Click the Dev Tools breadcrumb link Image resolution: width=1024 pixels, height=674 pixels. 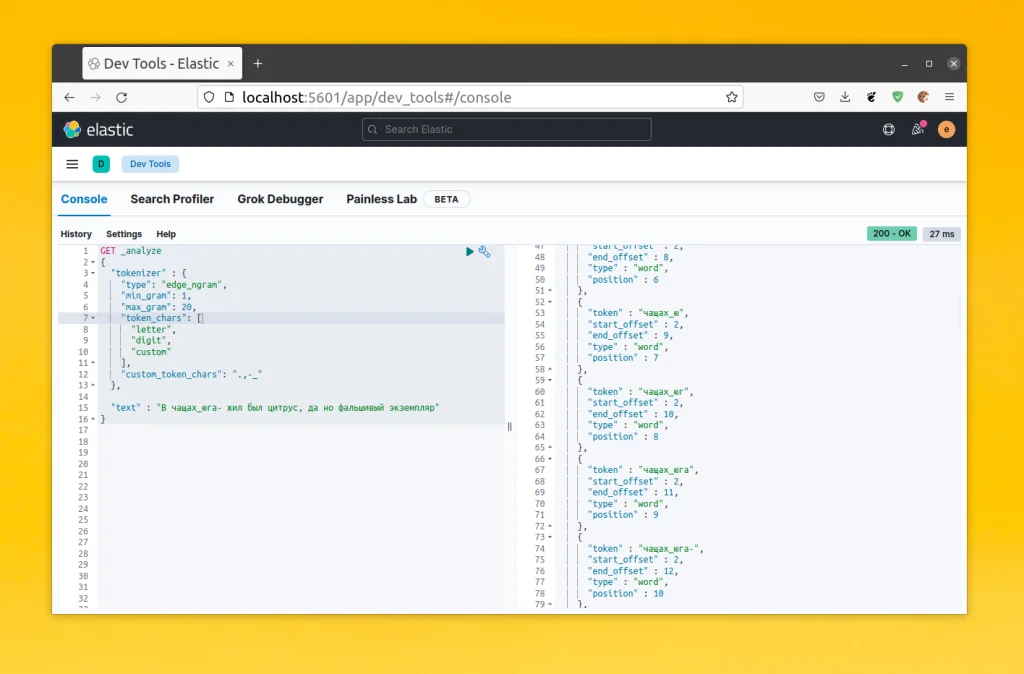point(149,163)
